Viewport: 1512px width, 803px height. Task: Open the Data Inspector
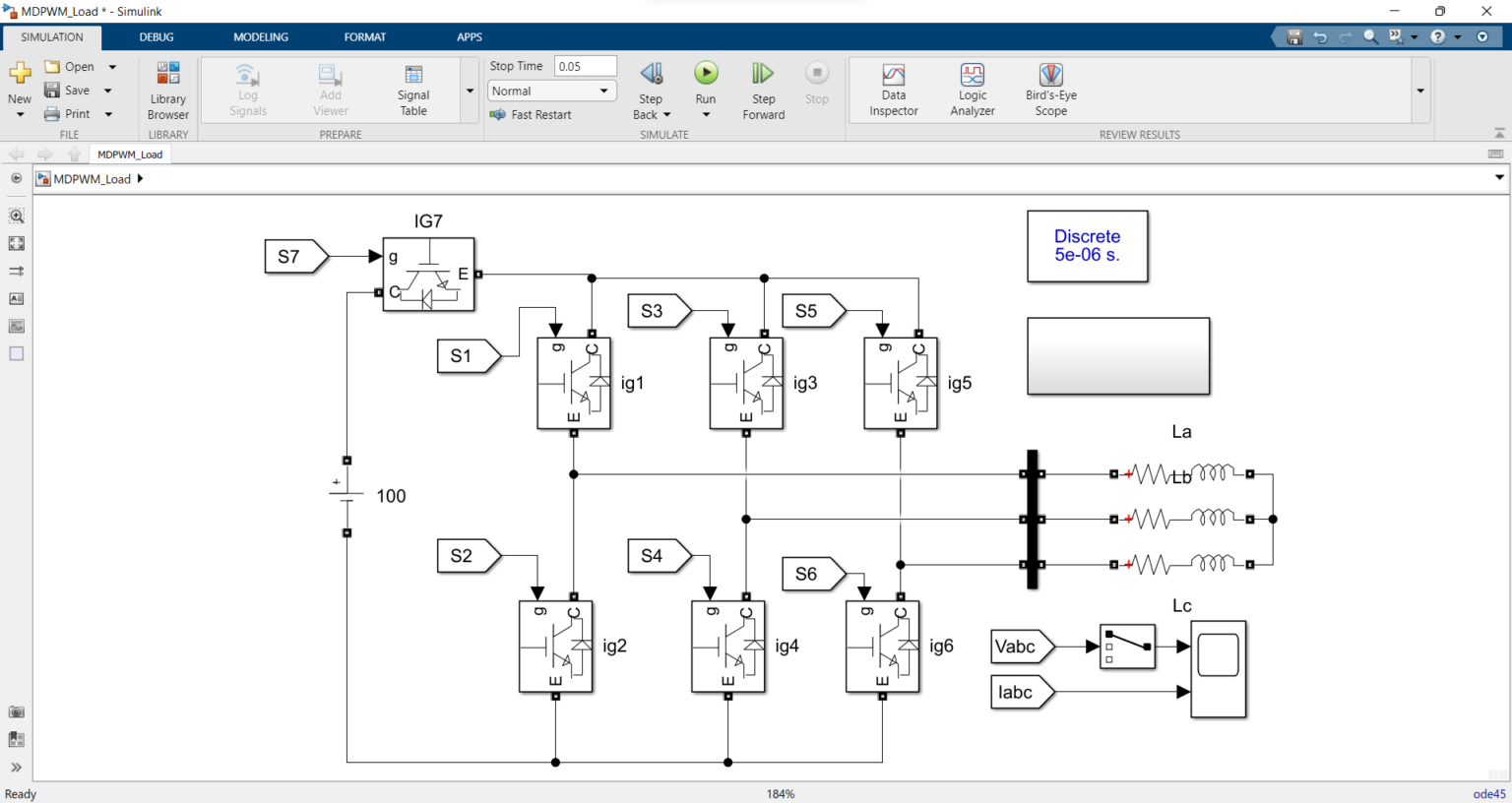[894, 91]
